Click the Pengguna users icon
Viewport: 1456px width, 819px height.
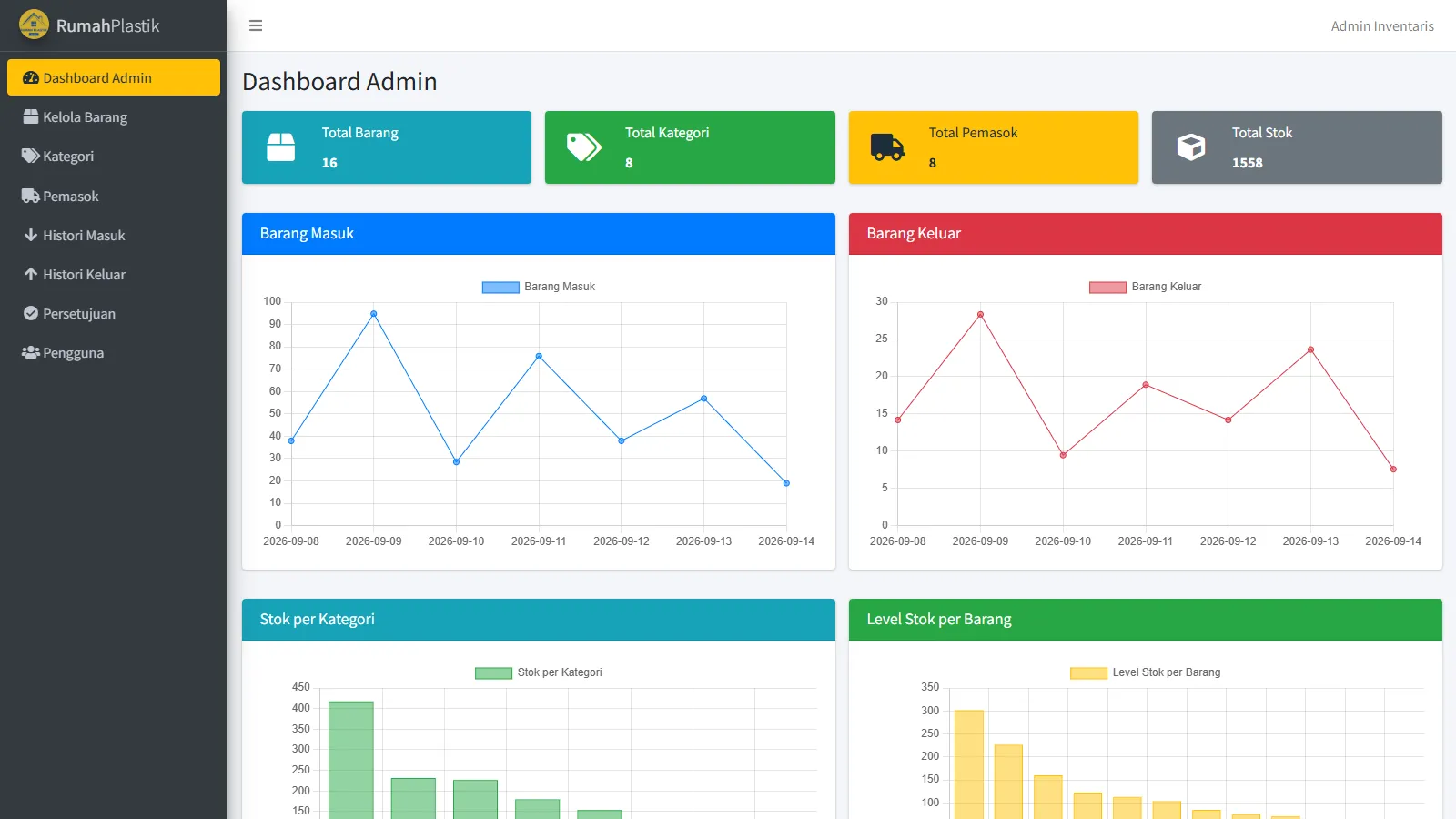[31, 352]
